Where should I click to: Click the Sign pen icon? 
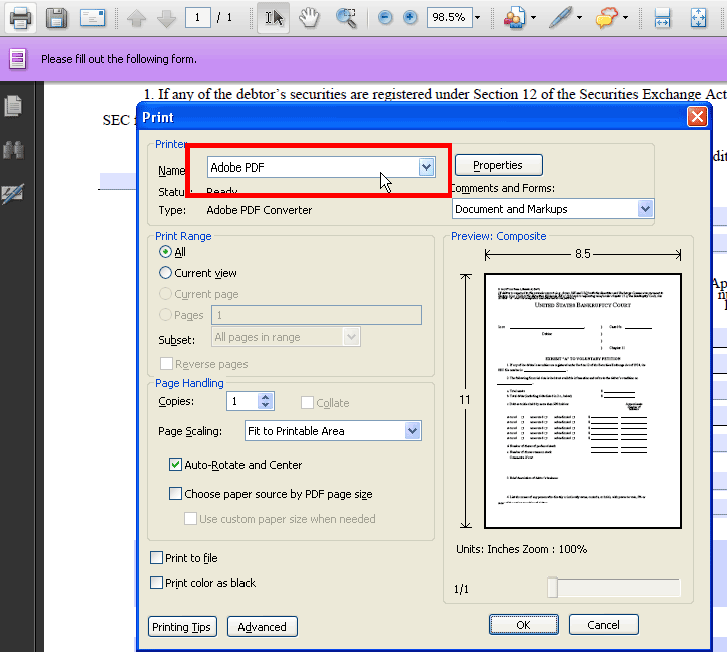tap(560, 18)
